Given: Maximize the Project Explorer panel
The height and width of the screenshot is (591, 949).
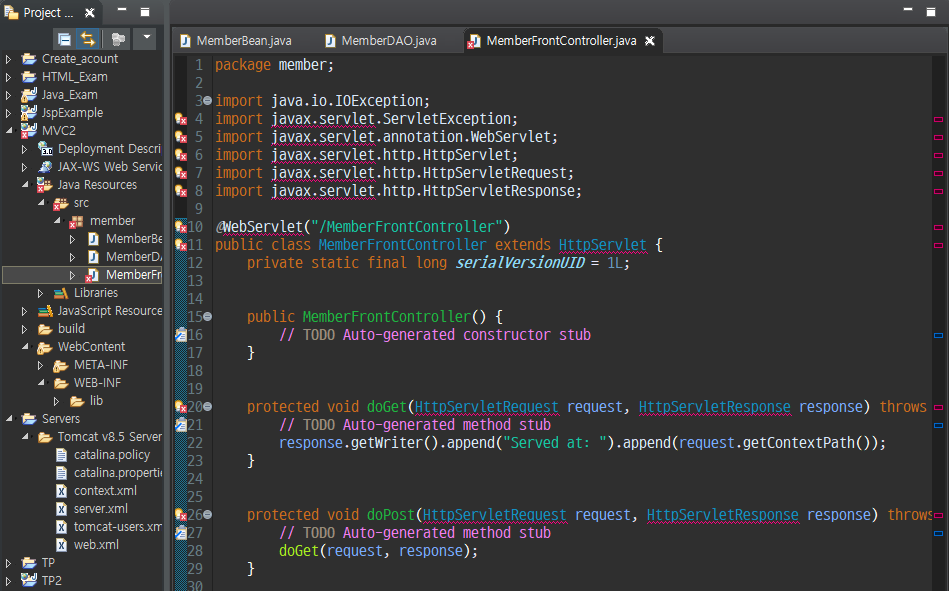Looking at the screenshot, I should 145,12.
